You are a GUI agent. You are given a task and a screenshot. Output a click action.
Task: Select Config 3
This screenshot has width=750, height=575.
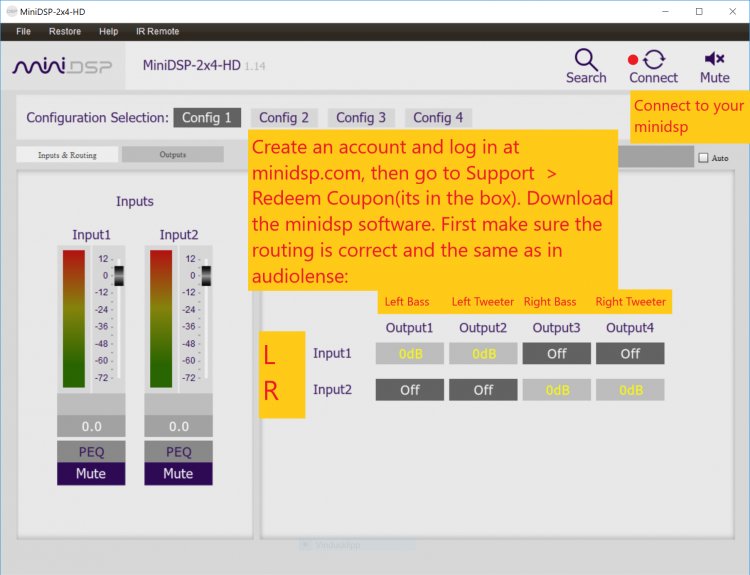click(x=361, y=118)
